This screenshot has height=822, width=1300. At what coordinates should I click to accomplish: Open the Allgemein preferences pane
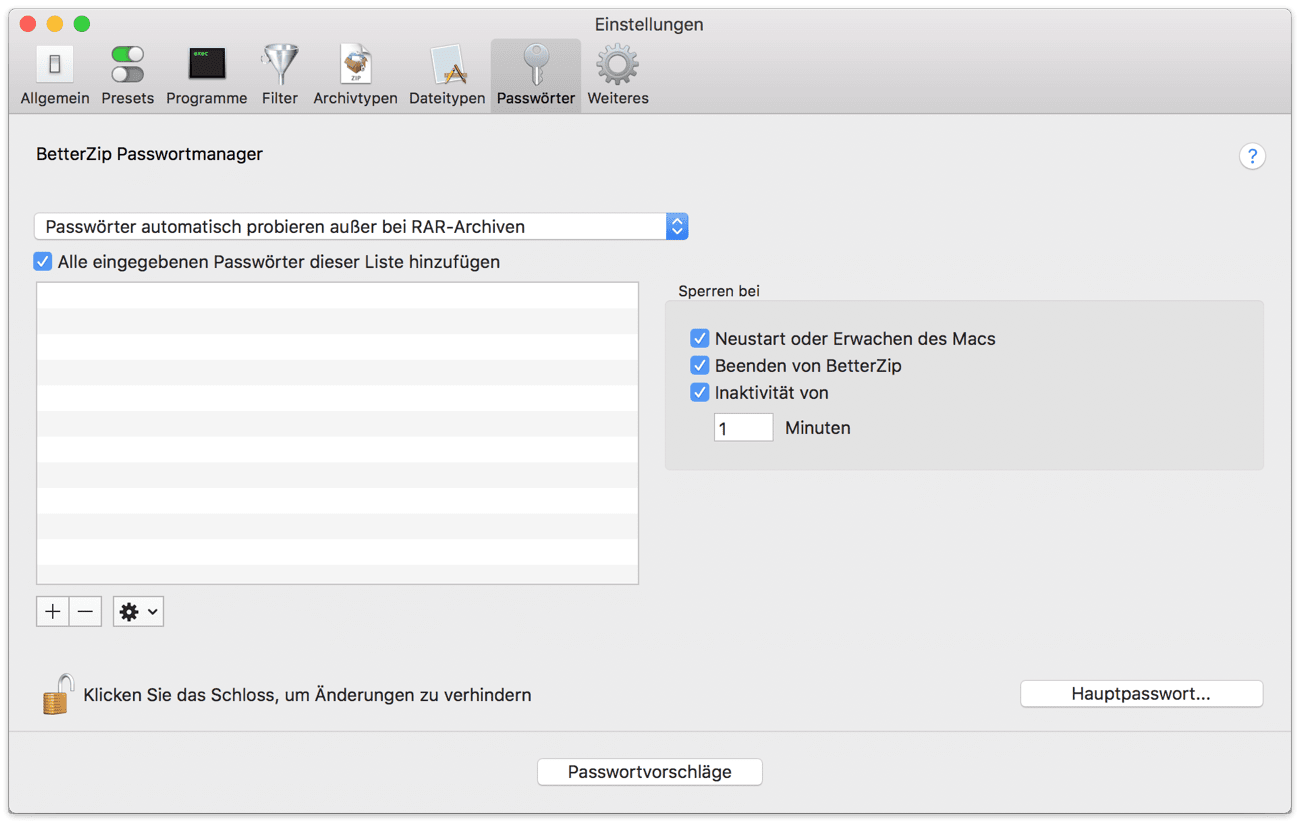point(55,75)
